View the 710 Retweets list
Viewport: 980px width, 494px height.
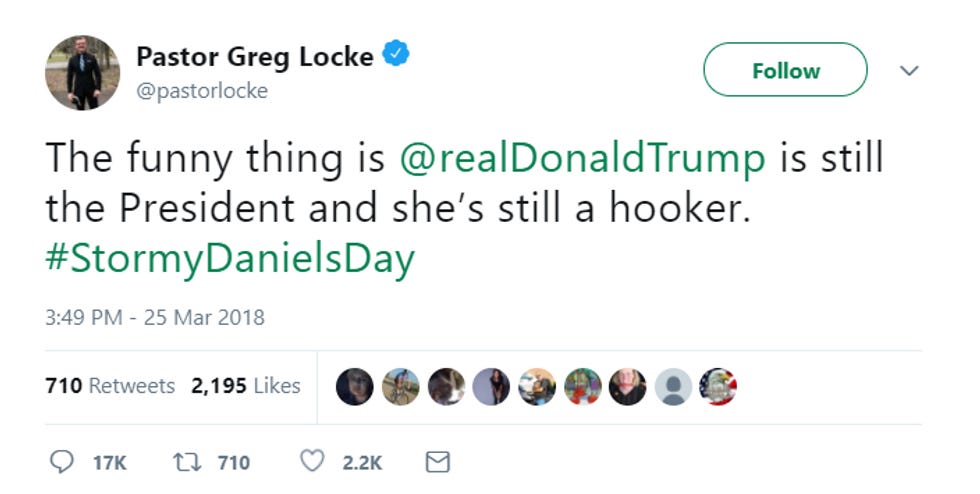coord(110,386)
